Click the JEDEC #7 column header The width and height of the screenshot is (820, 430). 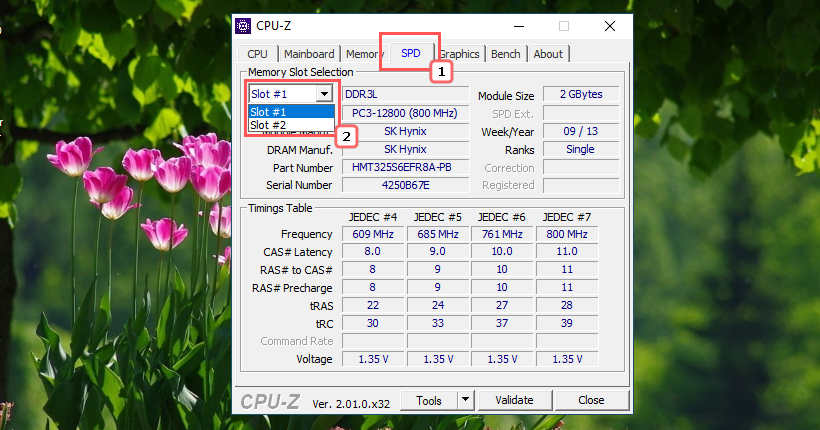(567, 217)
